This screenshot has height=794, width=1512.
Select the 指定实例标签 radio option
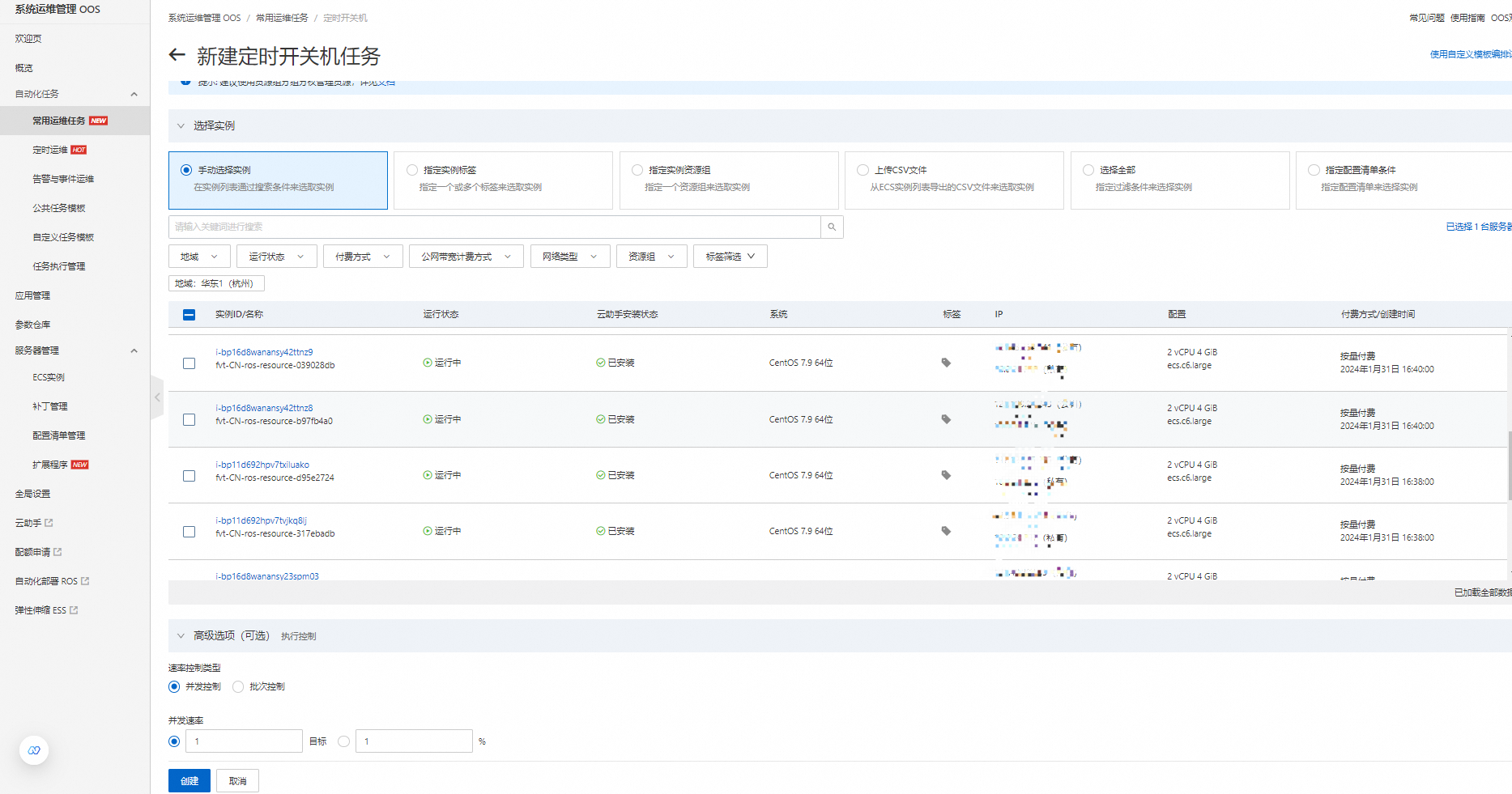pyautogui.click(x=412, y=170)
